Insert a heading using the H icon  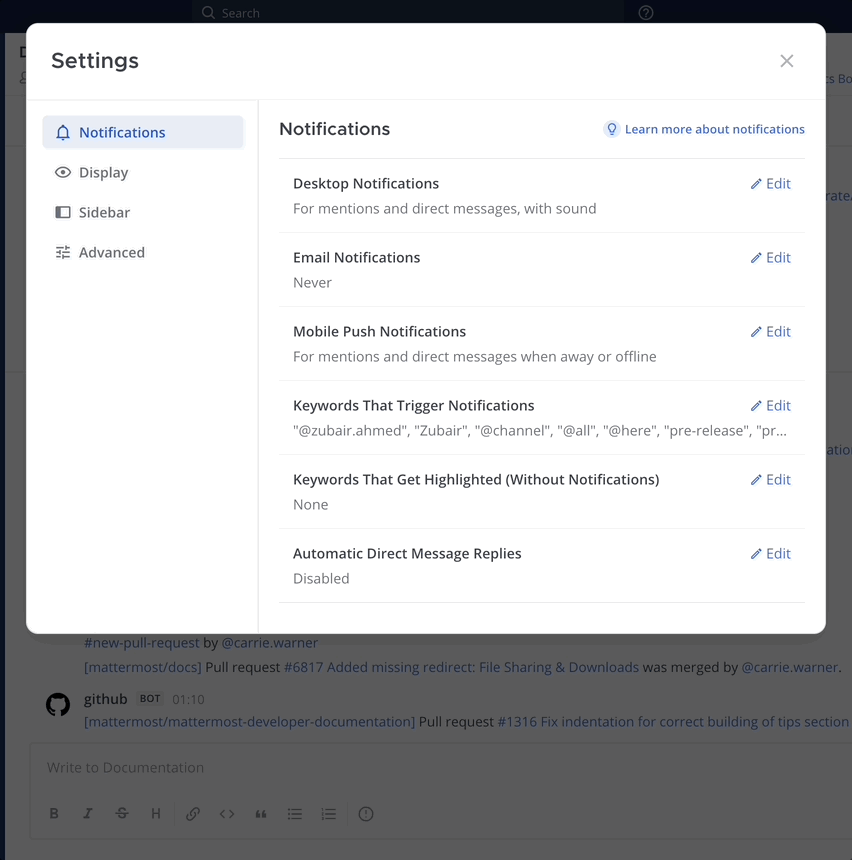coord(155,813)
